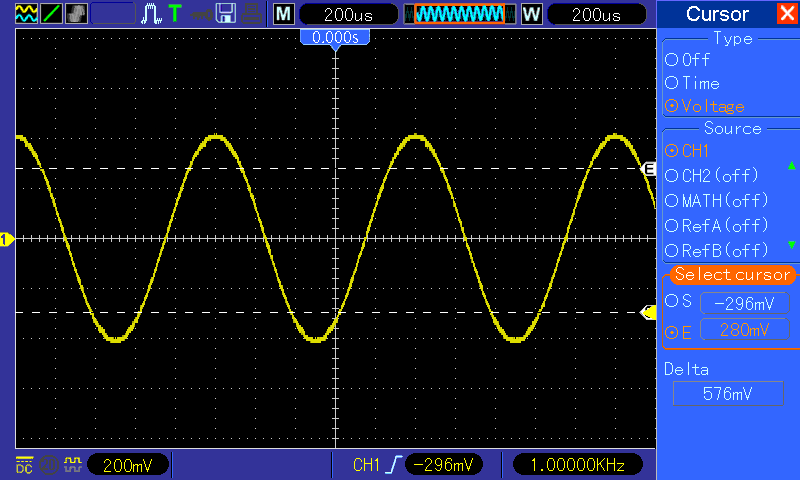Click the pulse measurement icon
This screenshot has height=480, width=800.
point(151,13)
